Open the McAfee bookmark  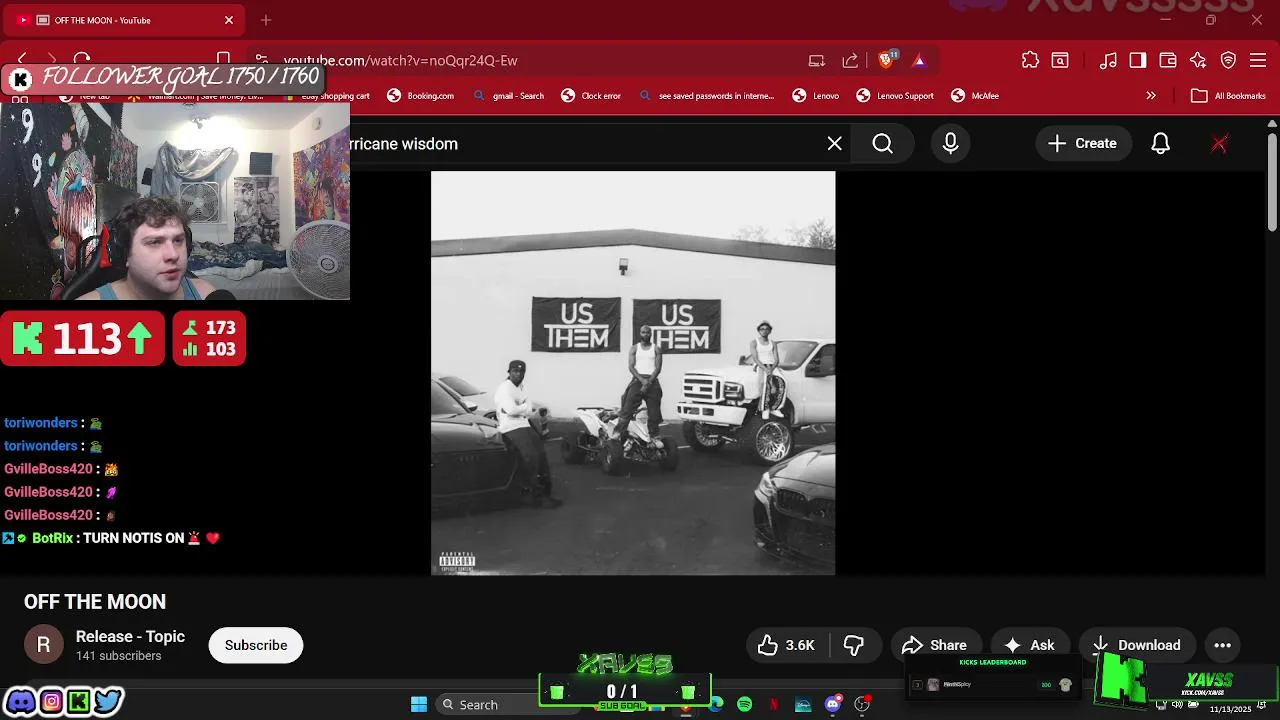click(975, 96)
